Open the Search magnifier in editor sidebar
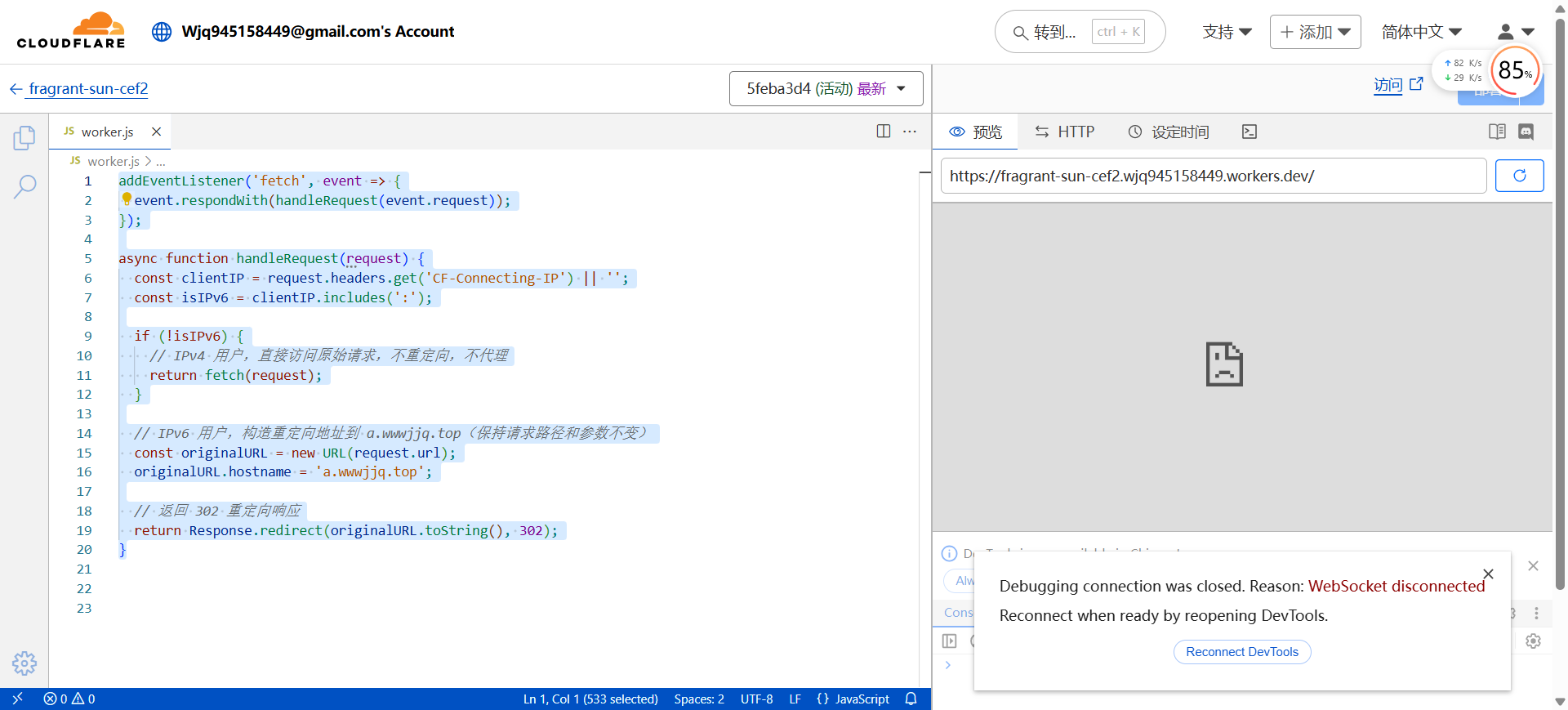This screenshot has height=710, width=1568. [24, 187]
